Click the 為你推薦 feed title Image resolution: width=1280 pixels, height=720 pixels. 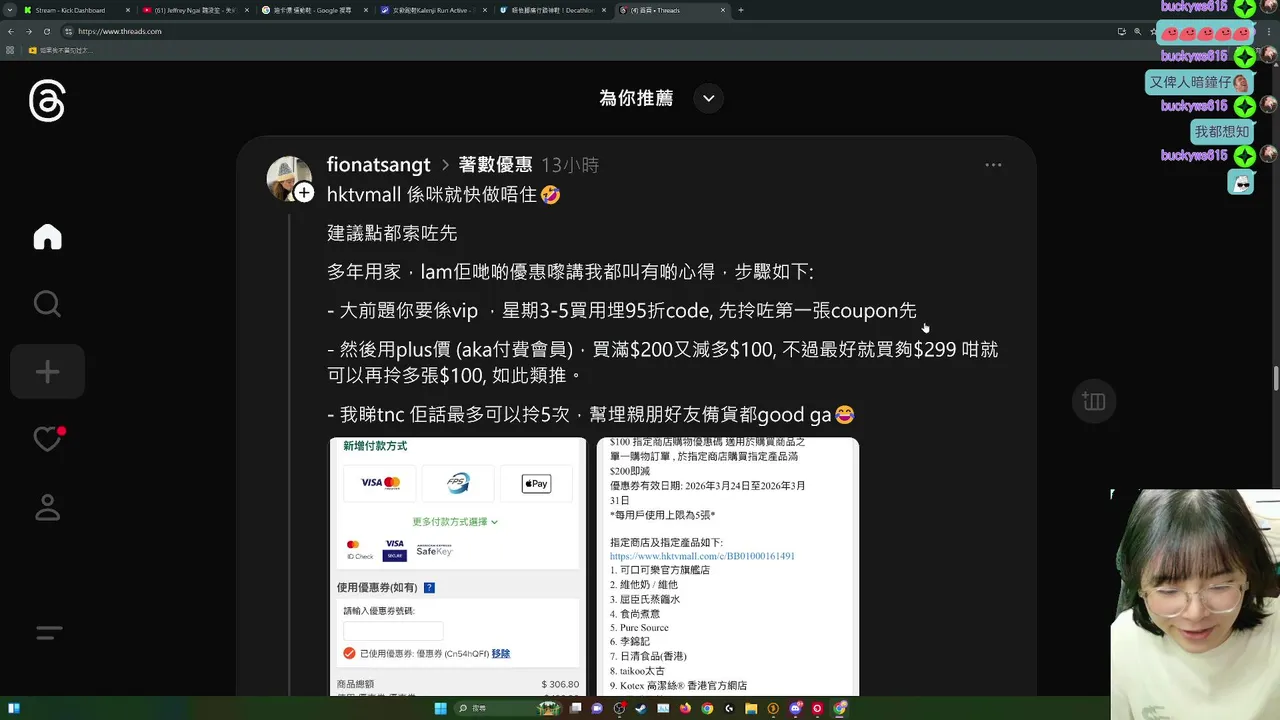tap(636, 98)
